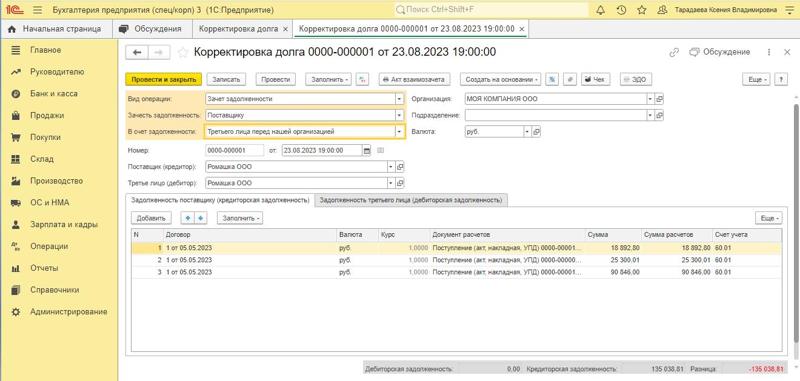Expand Валюта dropdown arrow
Screen dimensions: 800x381
tap(528, 132)
